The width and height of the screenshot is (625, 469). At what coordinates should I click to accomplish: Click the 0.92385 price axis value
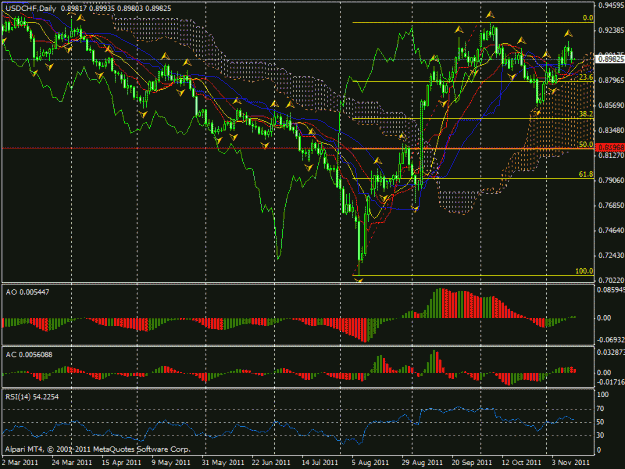coord(611,30)
